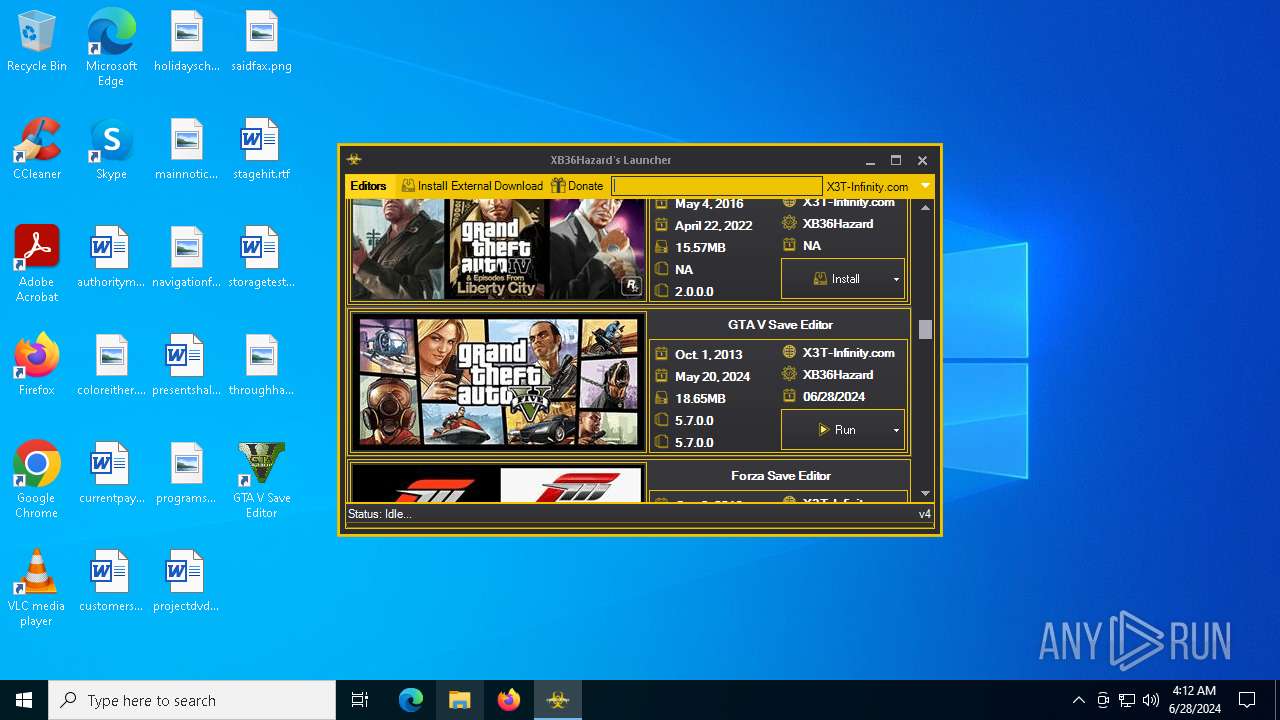Image resolution: width=1280 pixels, height=720 pixels.
Task: Click globe icon beside X3T-Infinity.com in GTA V
Action: tap(789, 352)
